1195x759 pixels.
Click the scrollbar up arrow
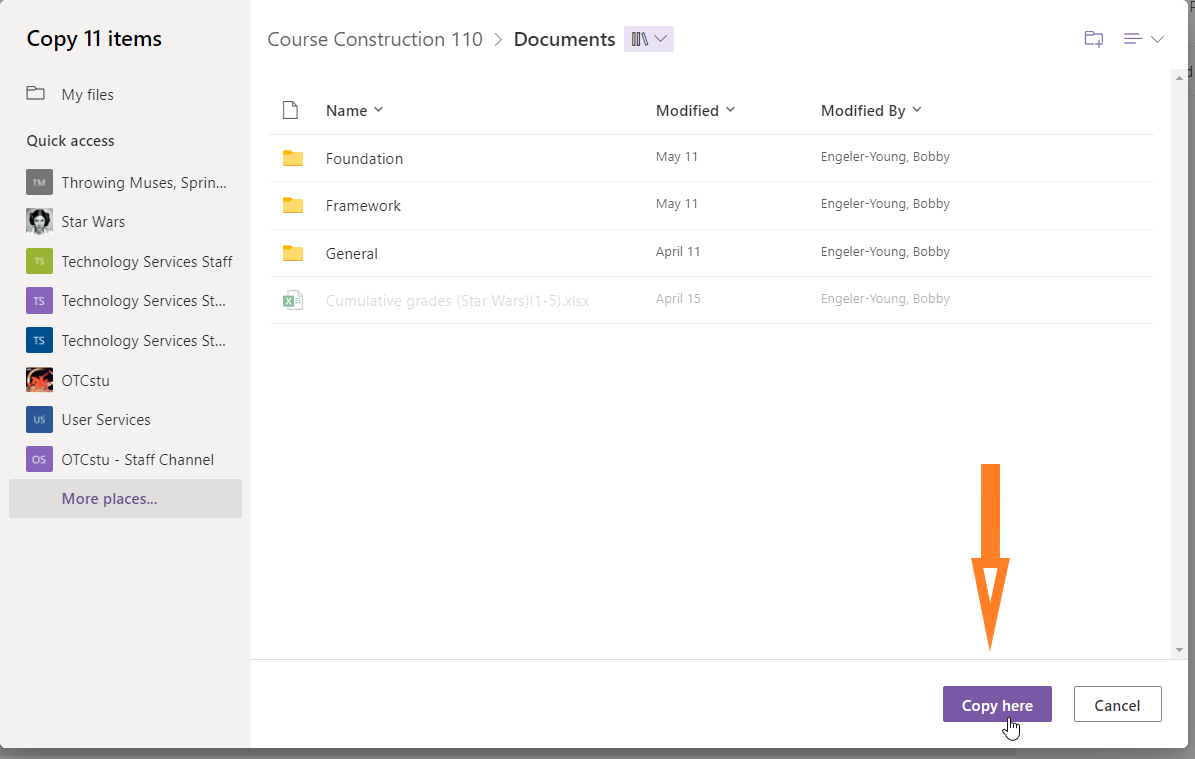click(1179, 77)
